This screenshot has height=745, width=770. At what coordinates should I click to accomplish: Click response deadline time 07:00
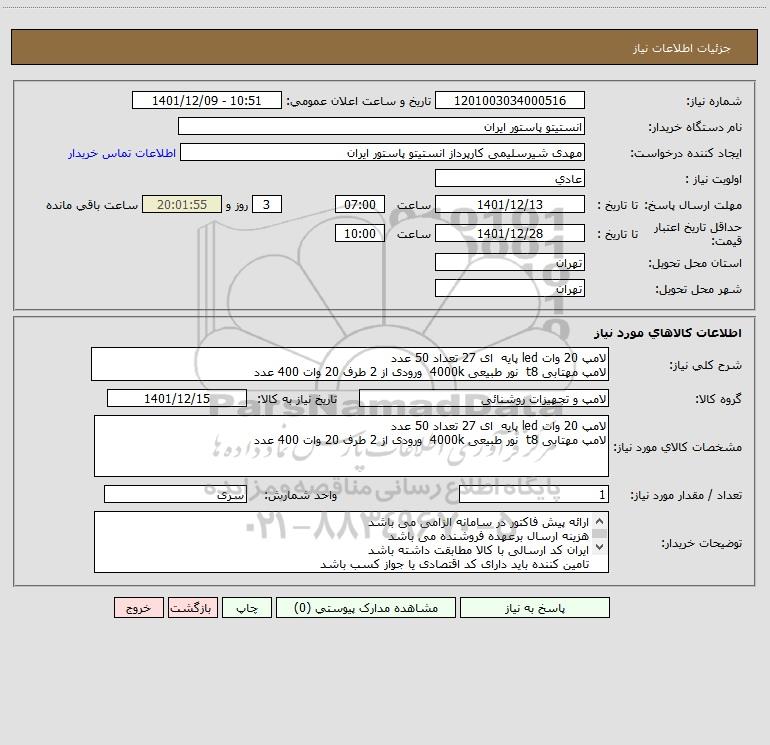point(359,204)
